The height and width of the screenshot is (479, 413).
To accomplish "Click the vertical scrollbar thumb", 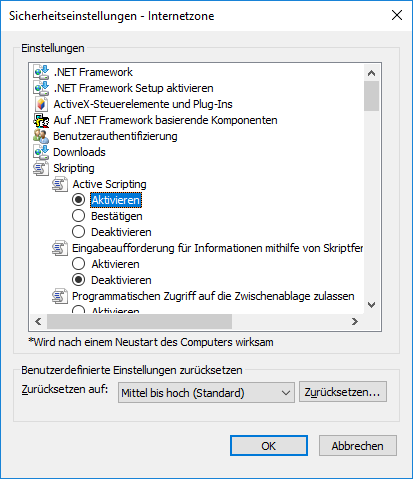I will coord(371,96).
